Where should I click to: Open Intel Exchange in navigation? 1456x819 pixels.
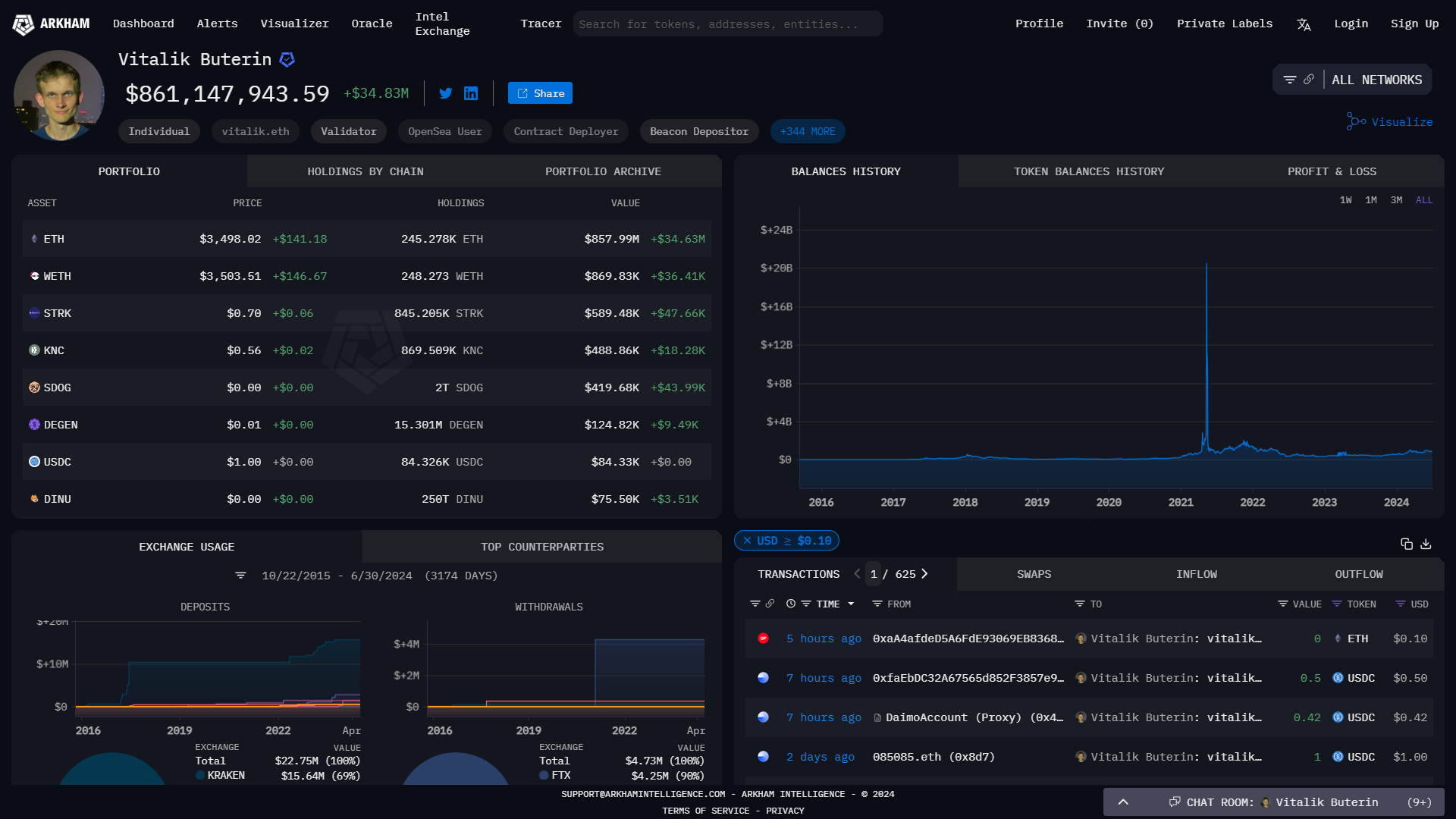point(442,24)
